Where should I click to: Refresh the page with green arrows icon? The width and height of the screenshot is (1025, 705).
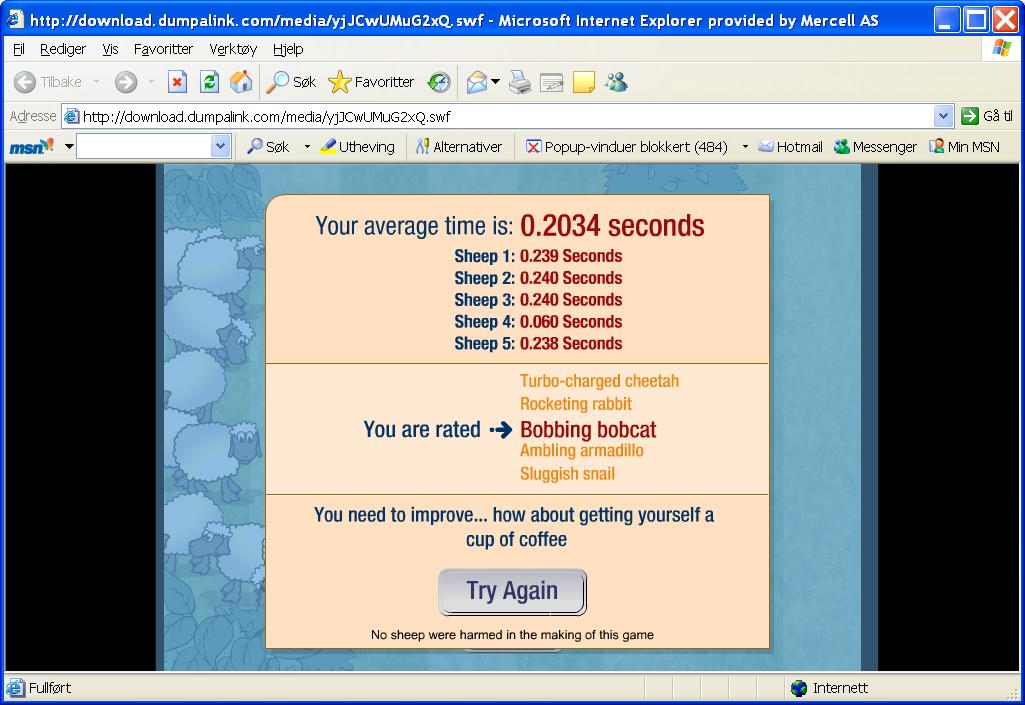[x=209, y=82]
